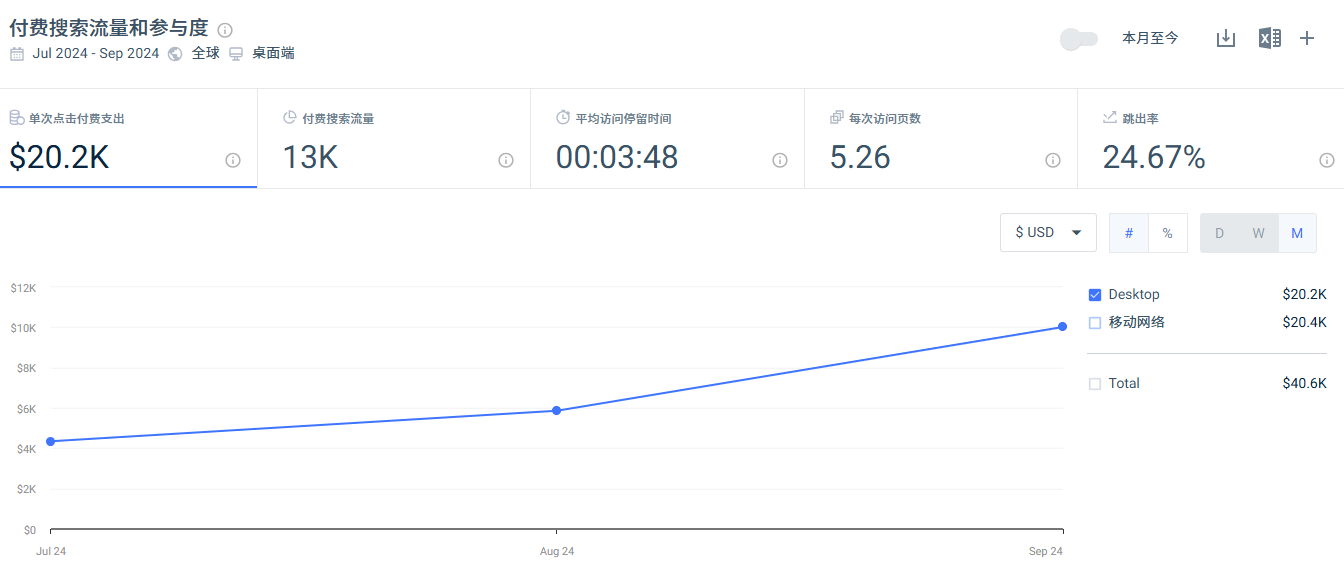Toggle the 本月至今 switch
The height and width of the screenshot is (572, 1344).
pyautogui.click(x=1079, y=39)
